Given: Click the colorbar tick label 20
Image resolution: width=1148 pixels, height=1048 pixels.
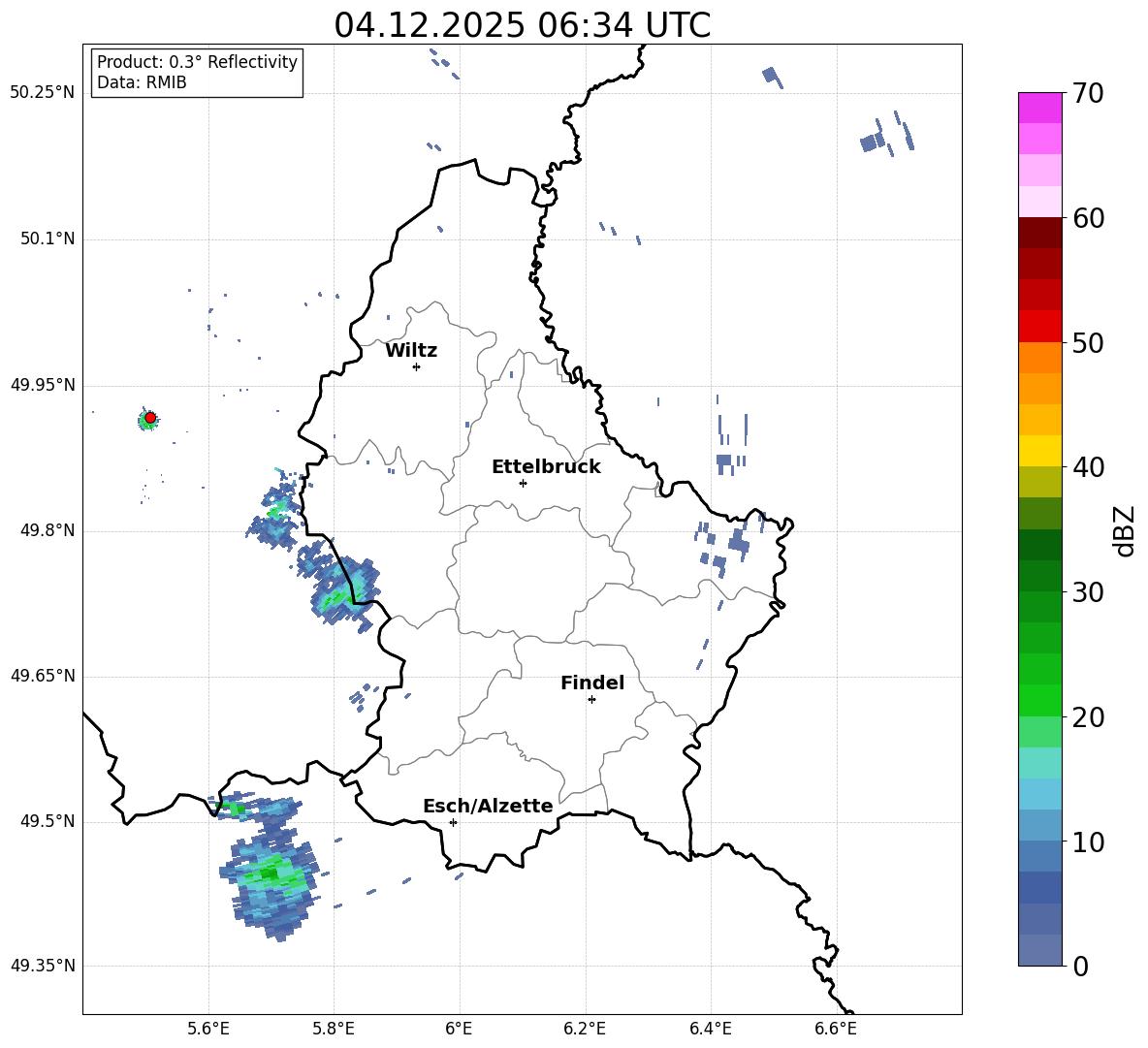Looking at the screenshot, I should [1088, 717].
